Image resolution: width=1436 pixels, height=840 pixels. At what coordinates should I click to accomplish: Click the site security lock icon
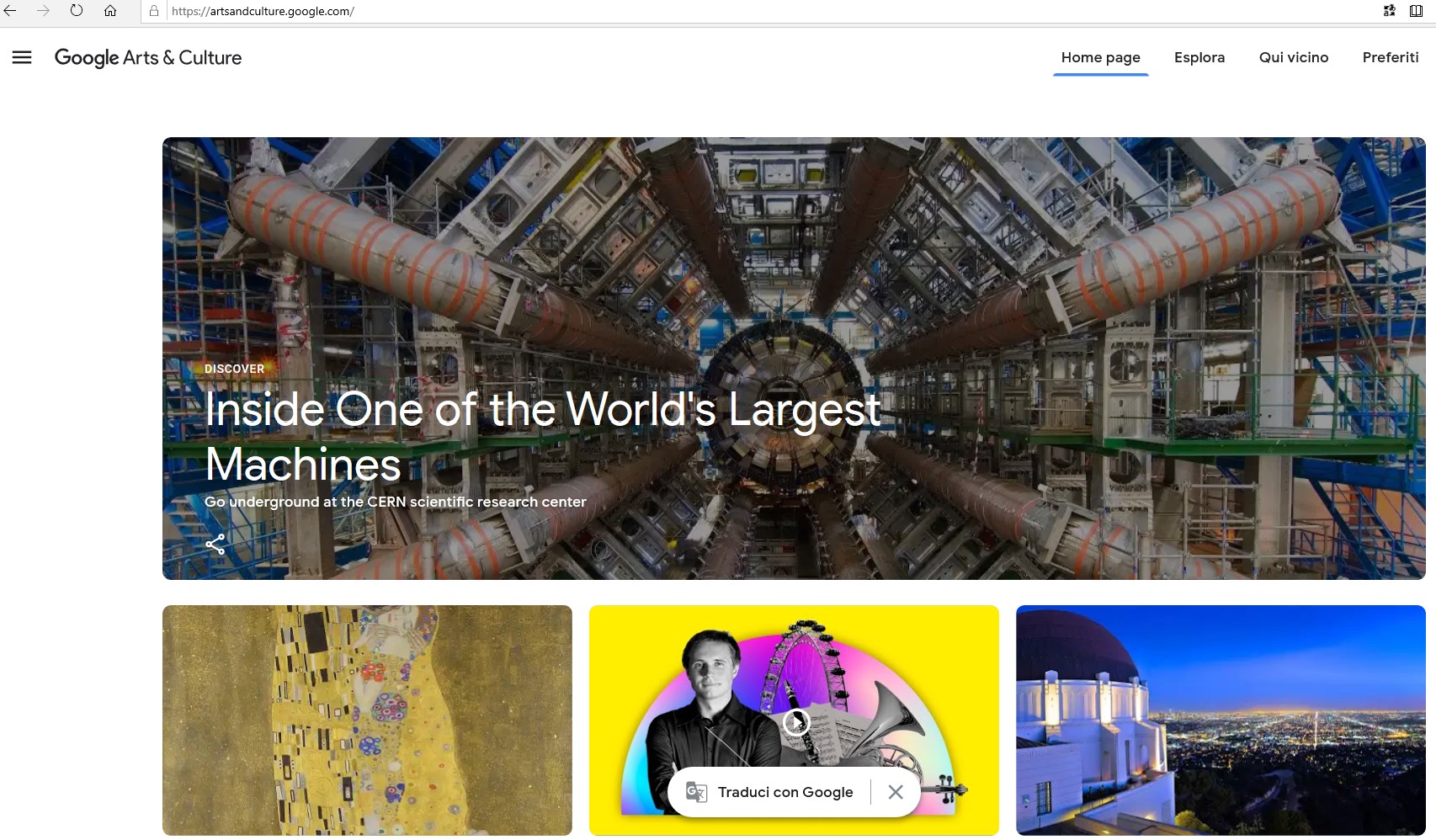click(154, 11)
